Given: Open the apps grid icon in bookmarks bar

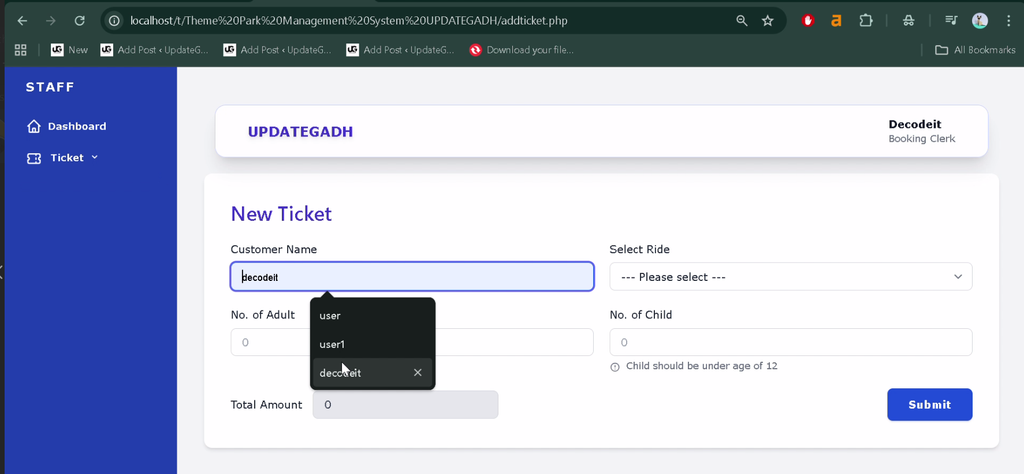Looking at the screenshot, I should (20, 50).
